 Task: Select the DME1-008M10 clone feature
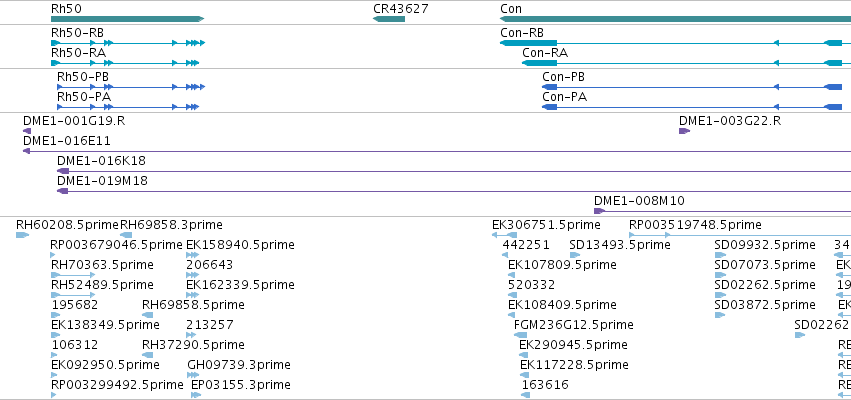click(722, 211)
